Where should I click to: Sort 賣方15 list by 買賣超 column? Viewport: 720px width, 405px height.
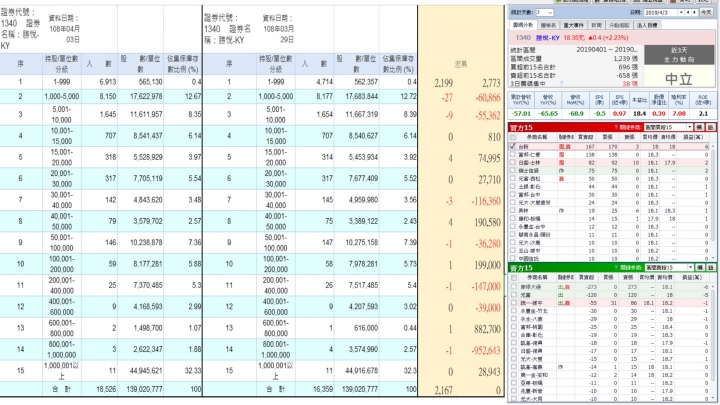coord(586,278)
